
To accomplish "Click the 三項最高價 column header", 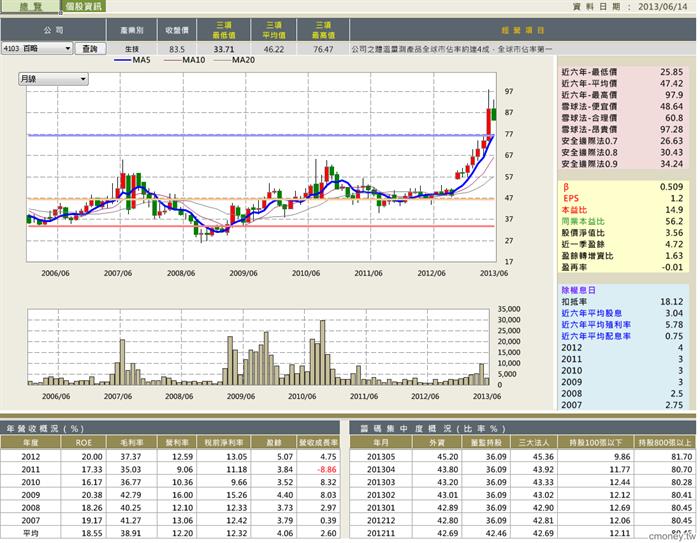I will click(x=323, y=30).
